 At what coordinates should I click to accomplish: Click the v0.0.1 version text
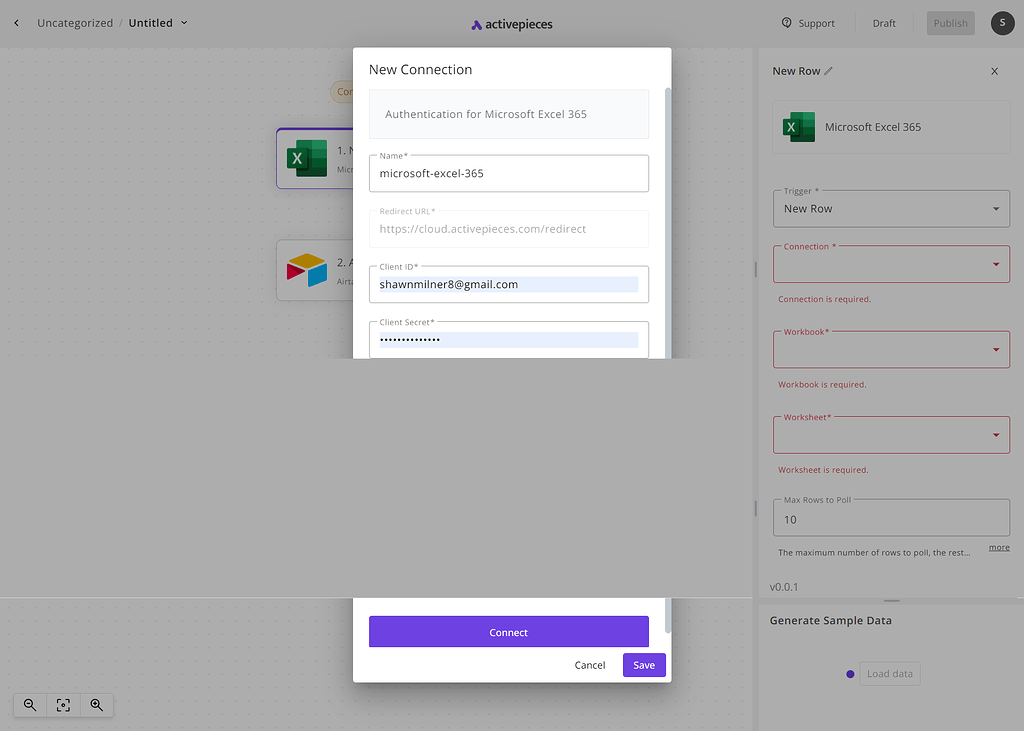coord(784,587)
